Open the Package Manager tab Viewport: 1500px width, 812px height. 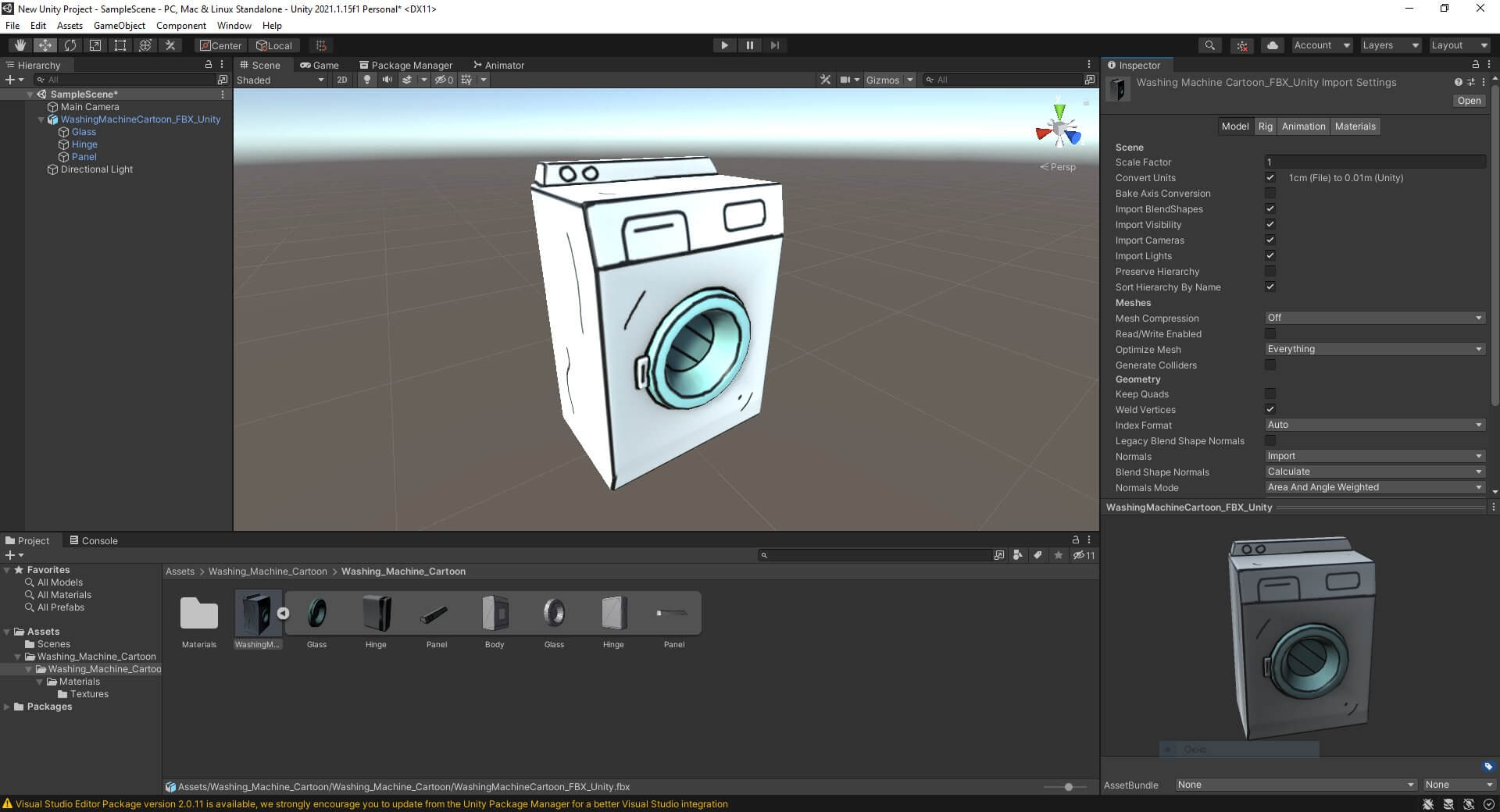(x=405, y=65)
